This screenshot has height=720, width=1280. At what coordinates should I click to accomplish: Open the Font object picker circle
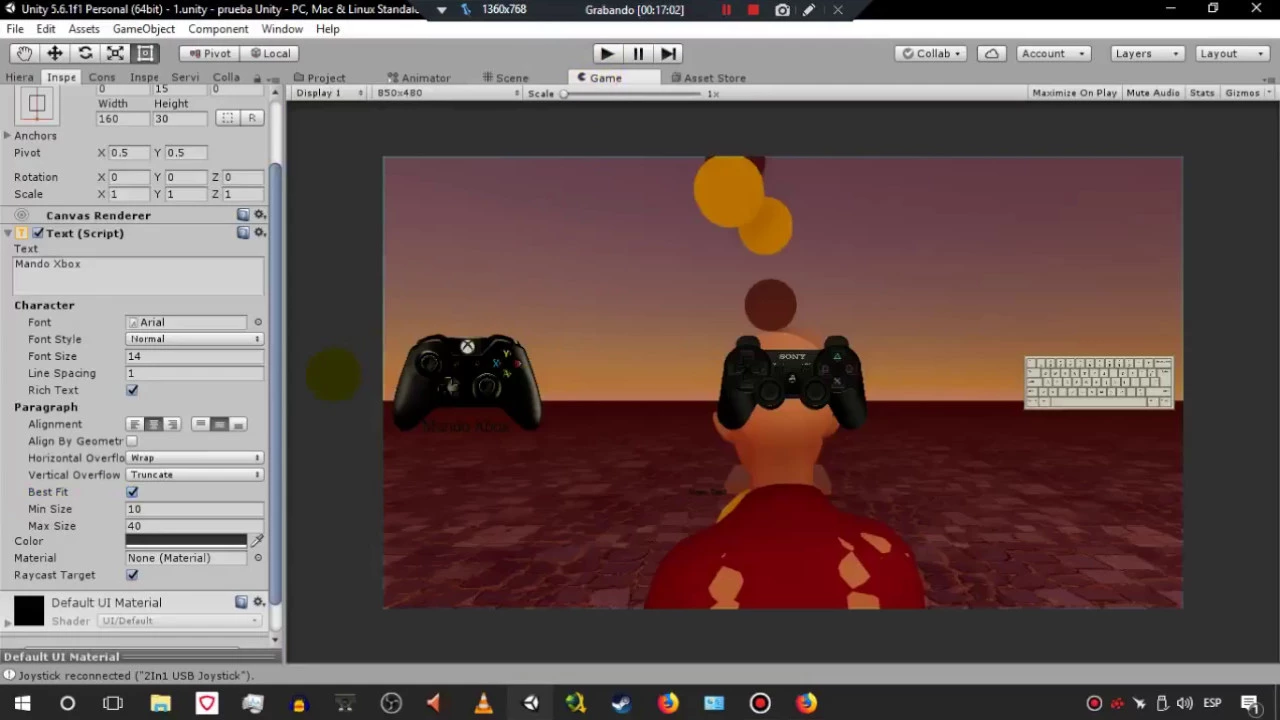click(x=258, y=322)
